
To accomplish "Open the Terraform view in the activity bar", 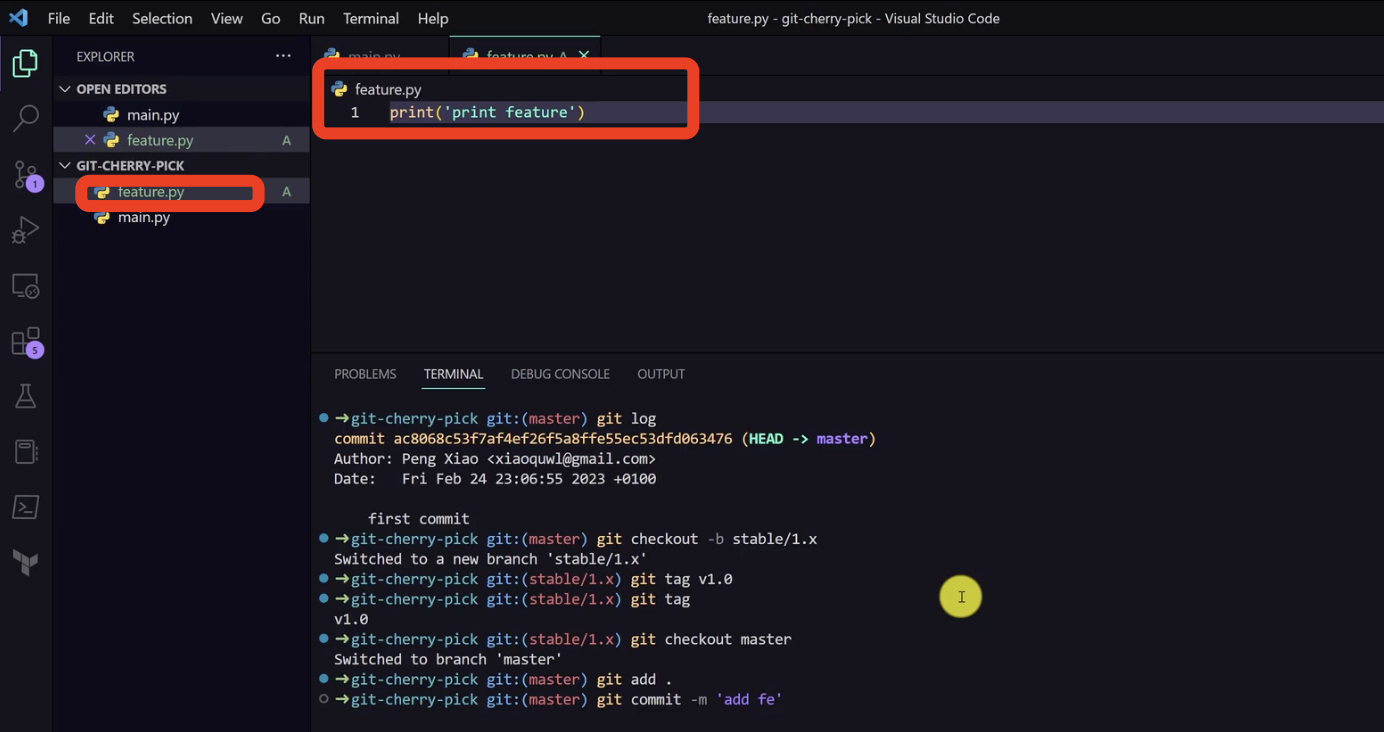I will [25, 562].
